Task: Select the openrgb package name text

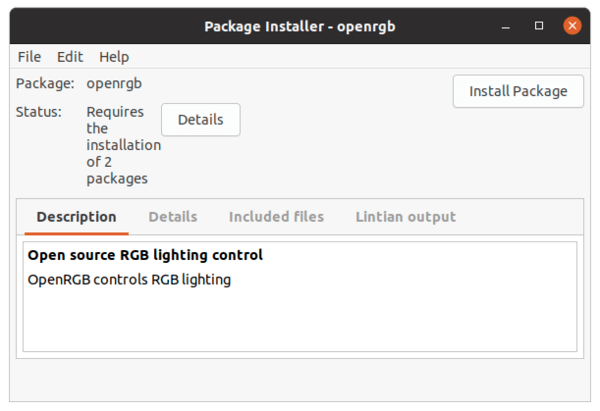Action: (114, 83)
